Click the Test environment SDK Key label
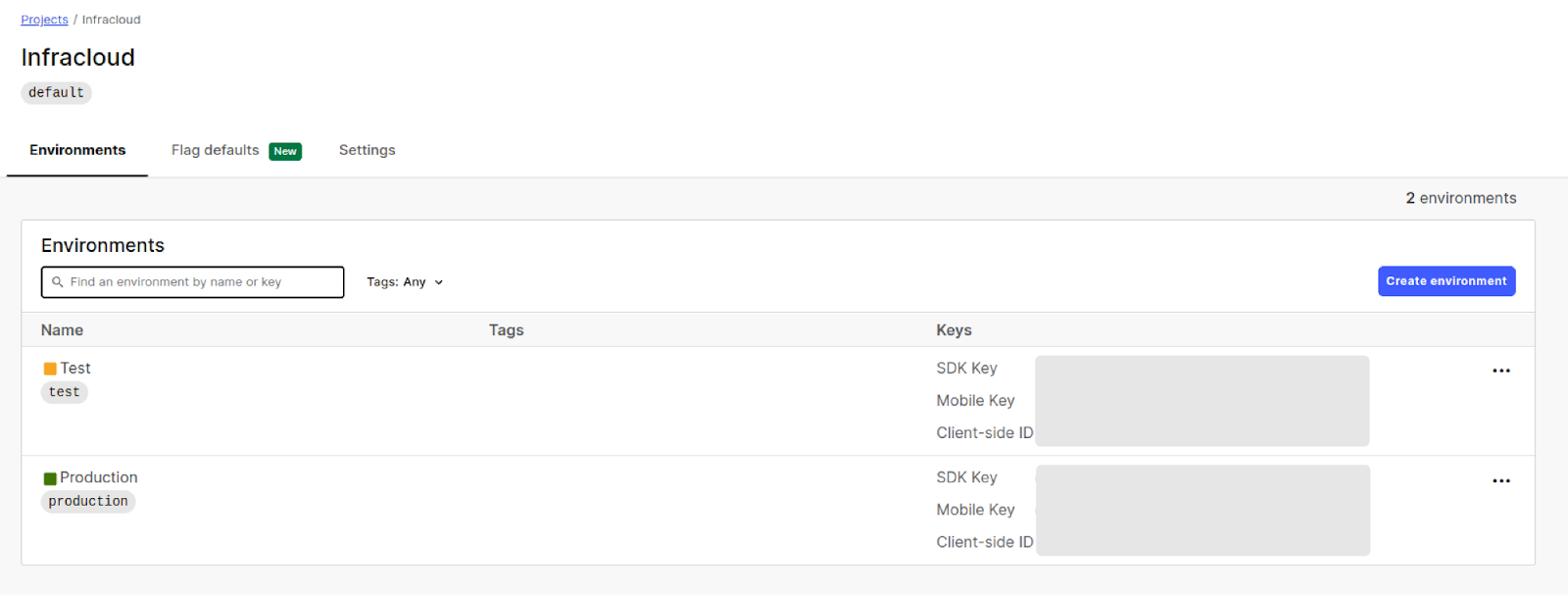Image resolution: width=1568 pixels, height=596 pixels. [966, 369]
